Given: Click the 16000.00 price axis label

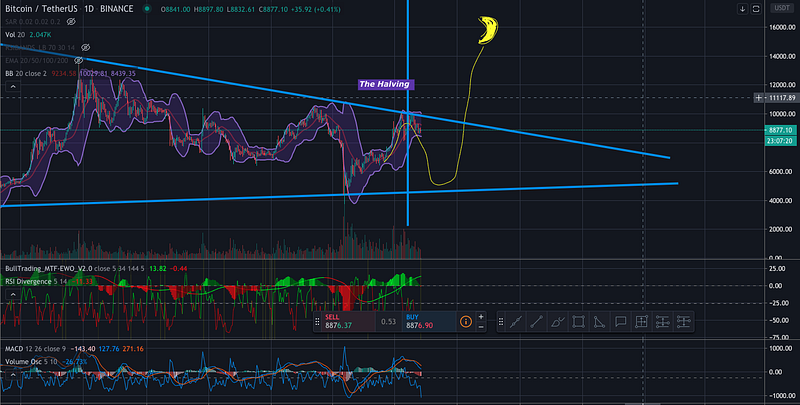Looking at the screenshot, I should pos(781,27).
